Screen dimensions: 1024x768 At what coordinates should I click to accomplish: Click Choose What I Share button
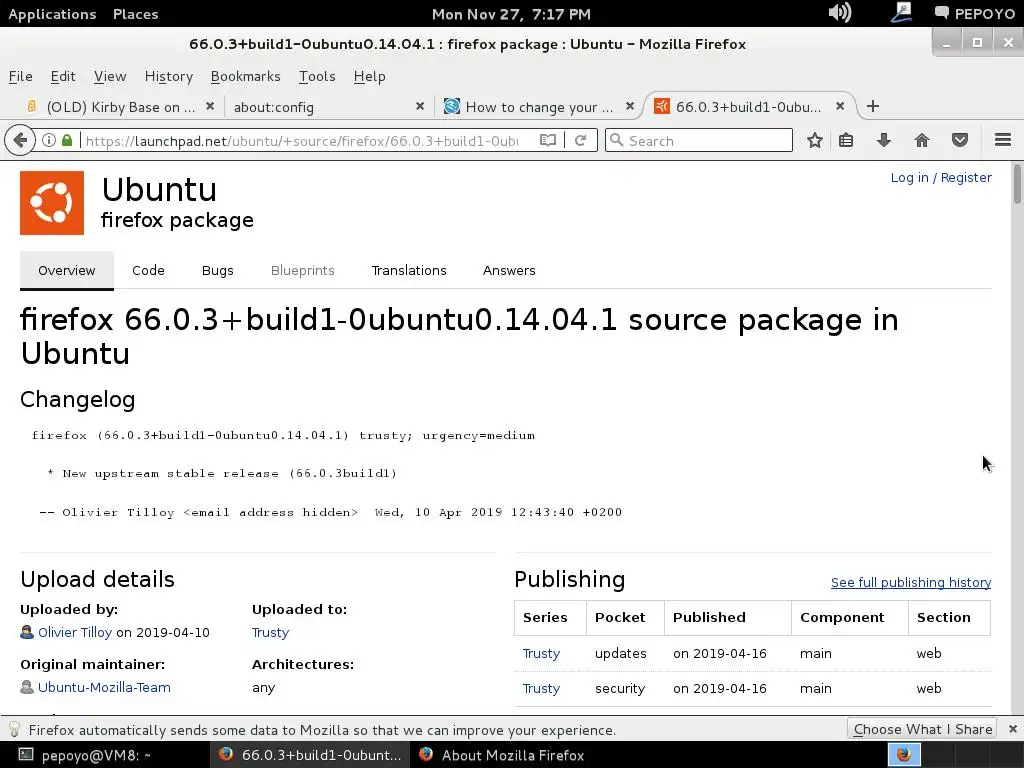click(x=922, y=729)
